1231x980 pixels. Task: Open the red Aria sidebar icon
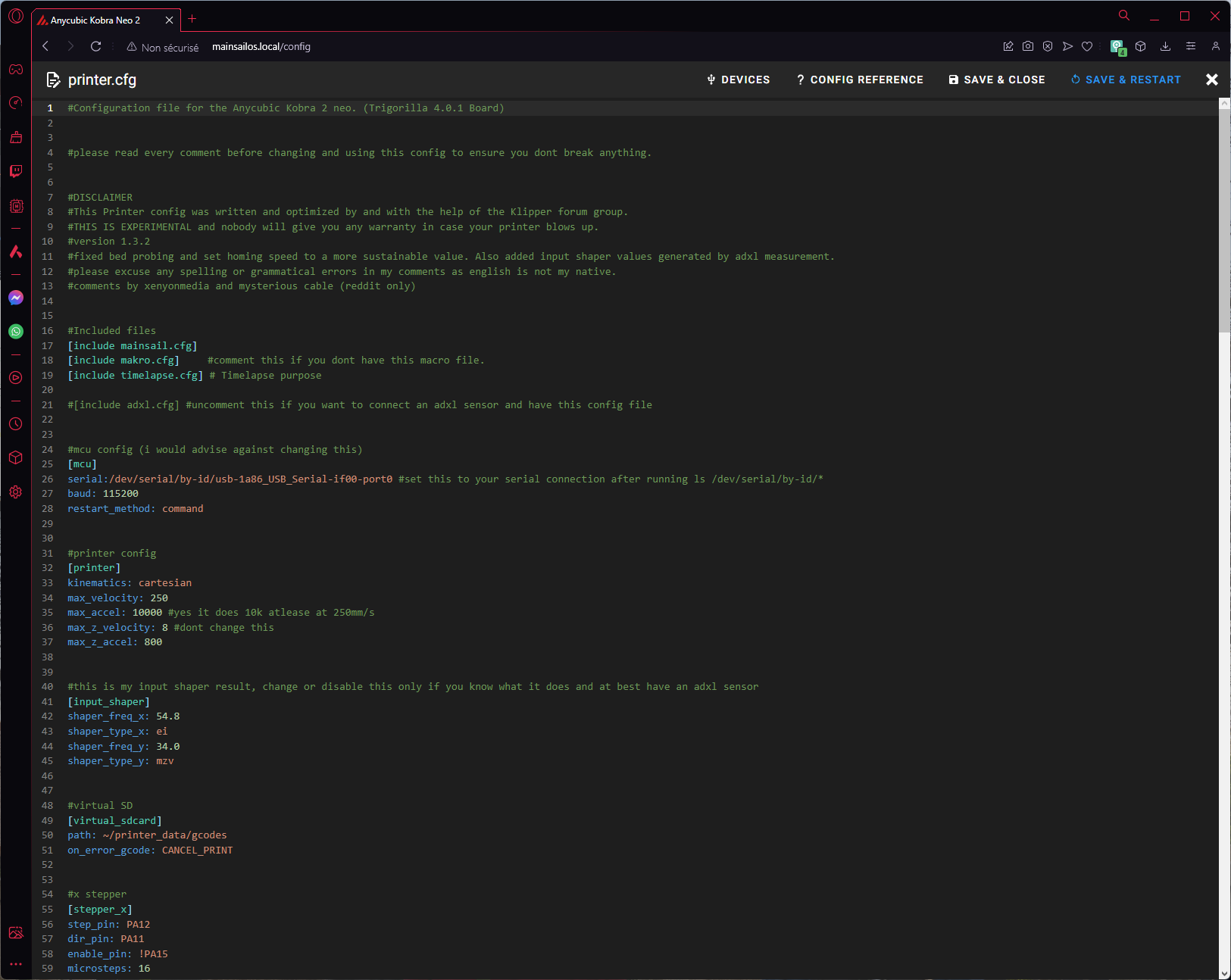tap(16, 251)
